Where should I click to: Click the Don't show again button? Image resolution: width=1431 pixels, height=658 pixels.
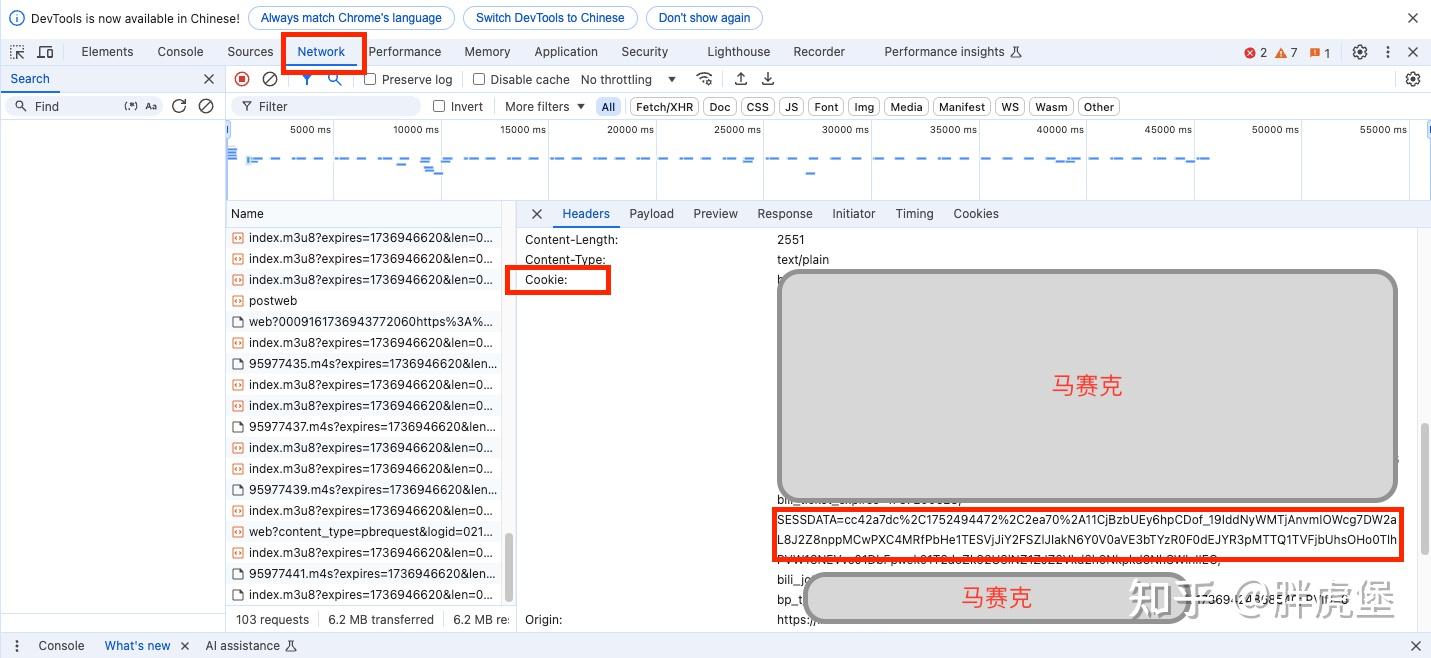(703, 17)
